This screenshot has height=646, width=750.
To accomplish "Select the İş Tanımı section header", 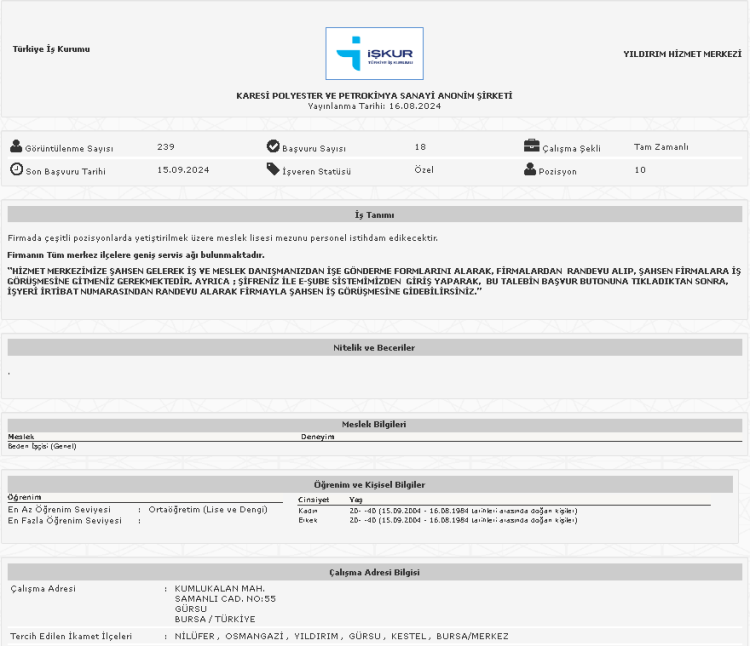I will pyautogui.click(x=374, y=215).
